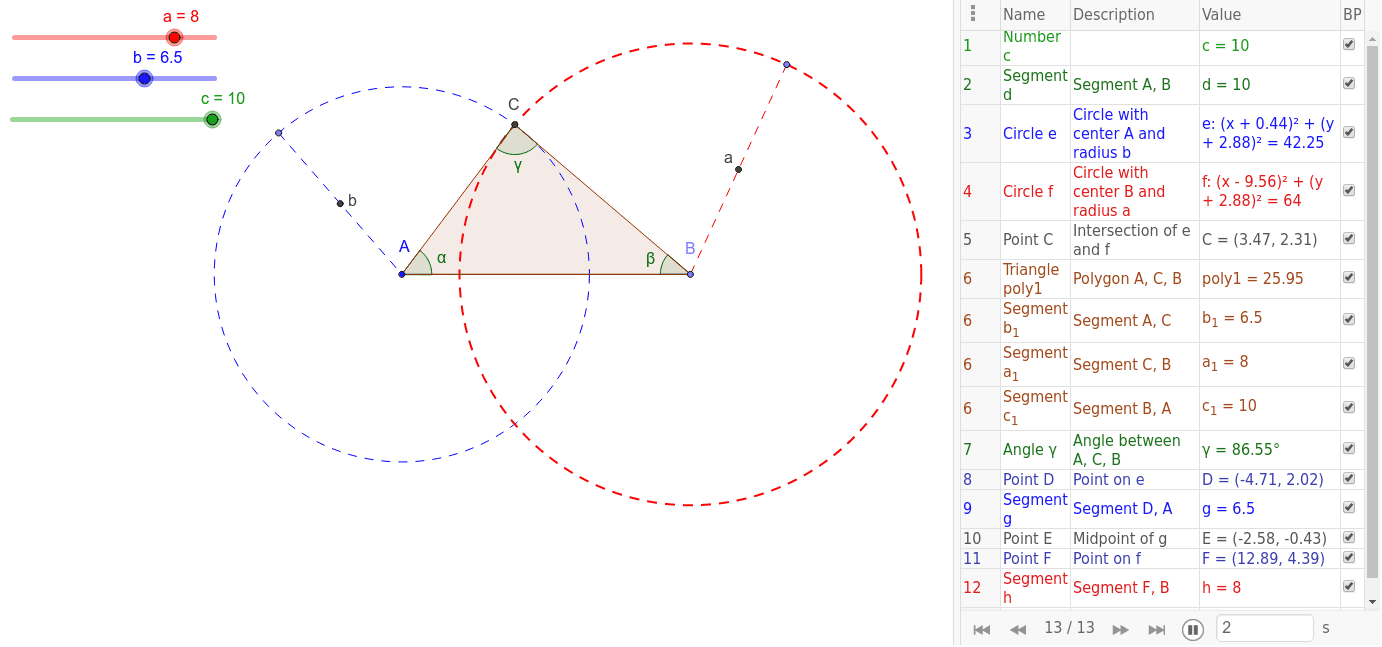This screenshot has height=647, width=1382.
Task: Select point C at triangle apex
Action: point(515,125)
